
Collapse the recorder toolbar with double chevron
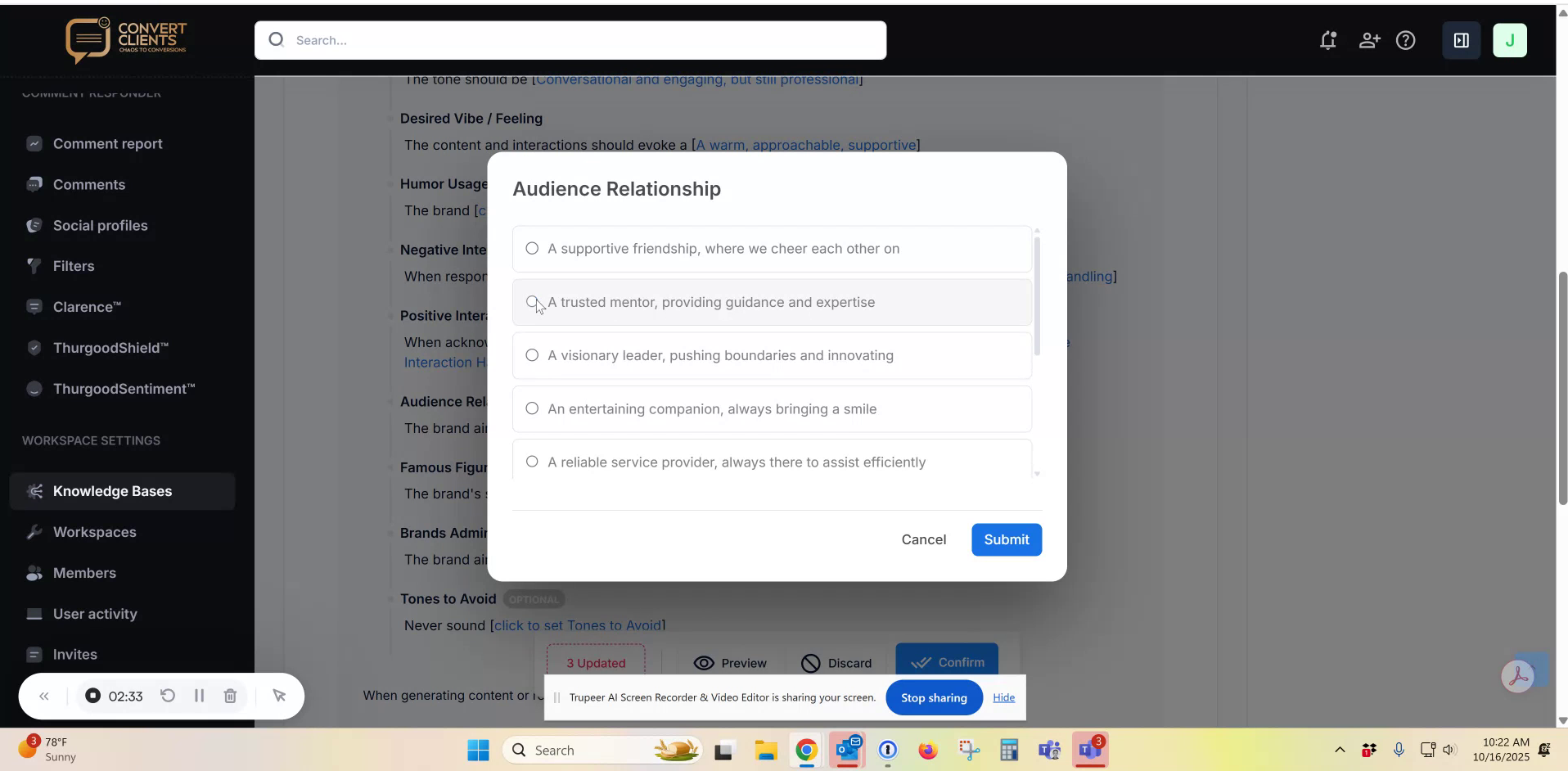(44, 696)
